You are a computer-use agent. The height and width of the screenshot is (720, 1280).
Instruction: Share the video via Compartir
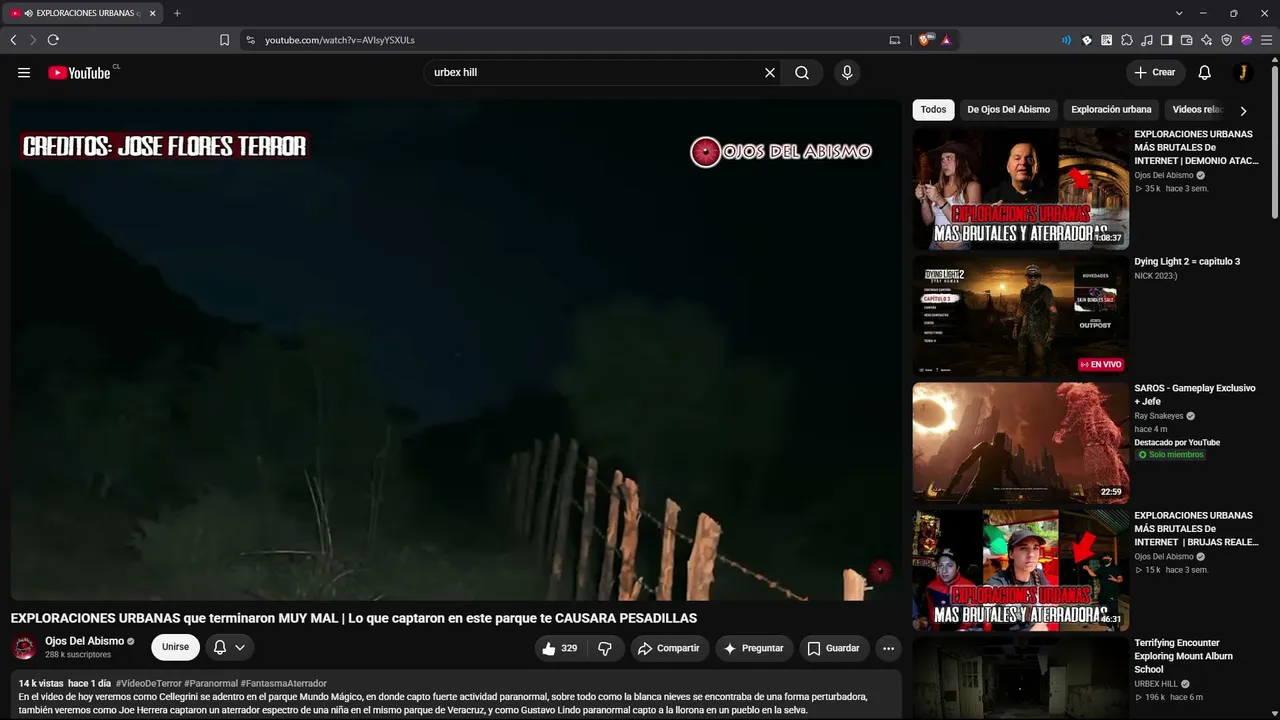(669, 648)
